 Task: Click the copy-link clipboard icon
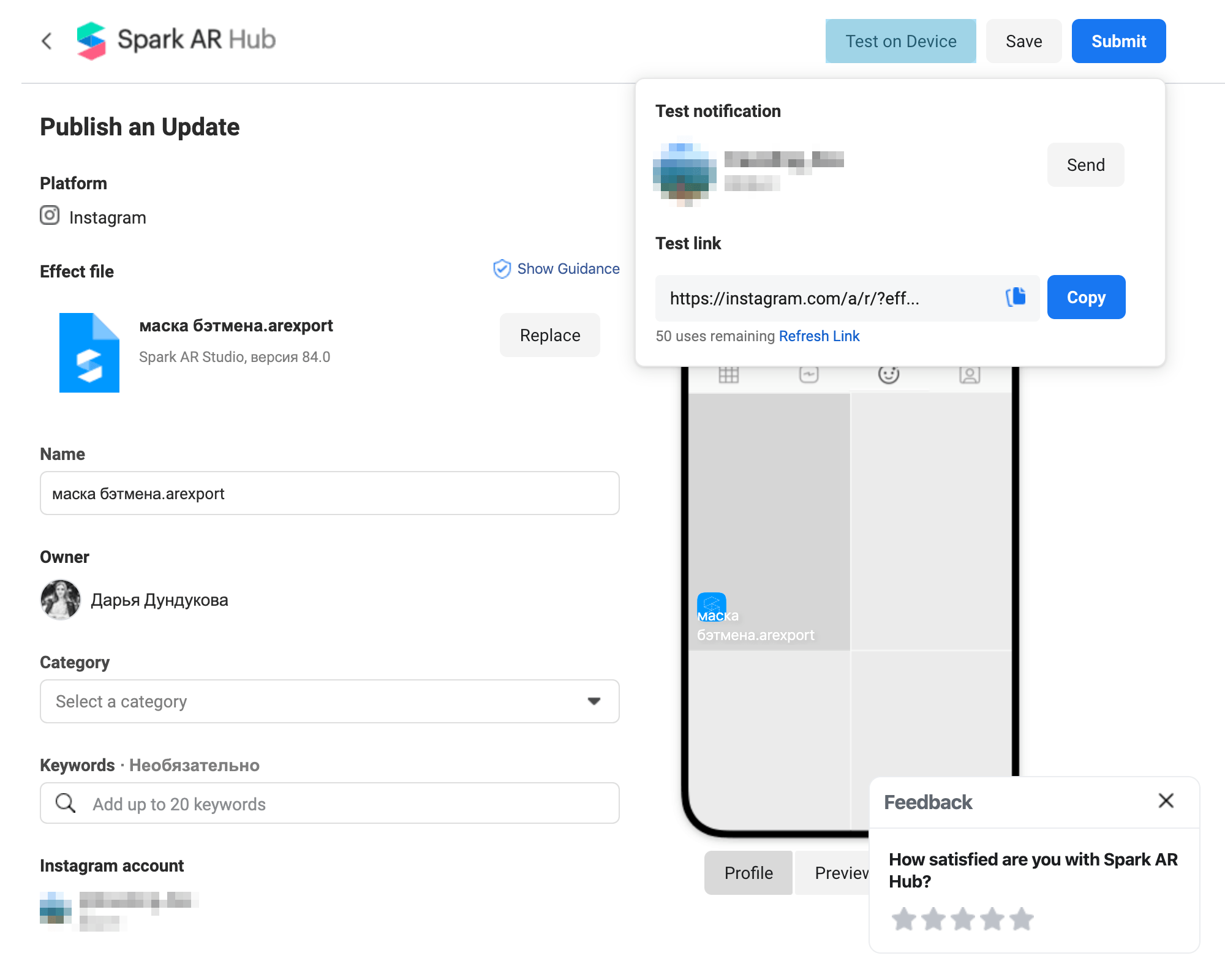[x=1016, y=297]
